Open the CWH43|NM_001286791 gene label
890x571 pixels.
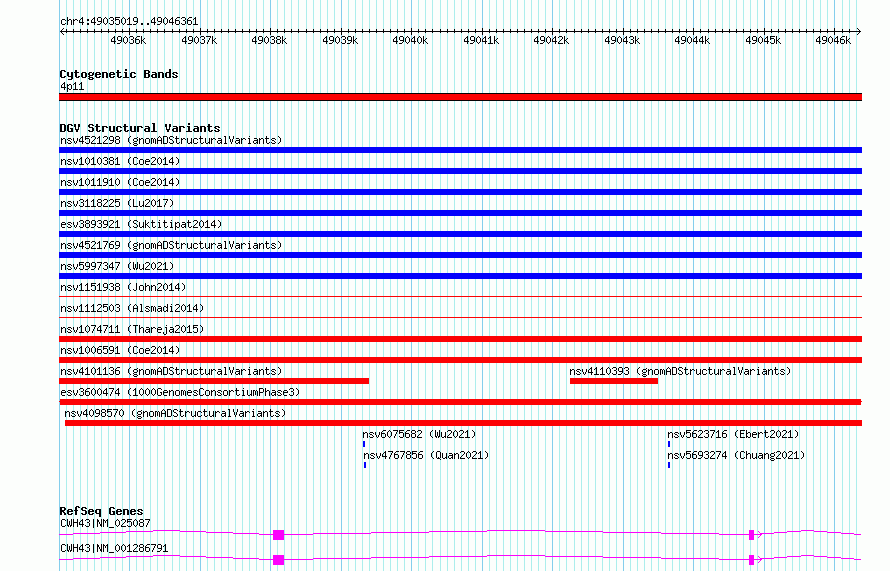point(114,548)
